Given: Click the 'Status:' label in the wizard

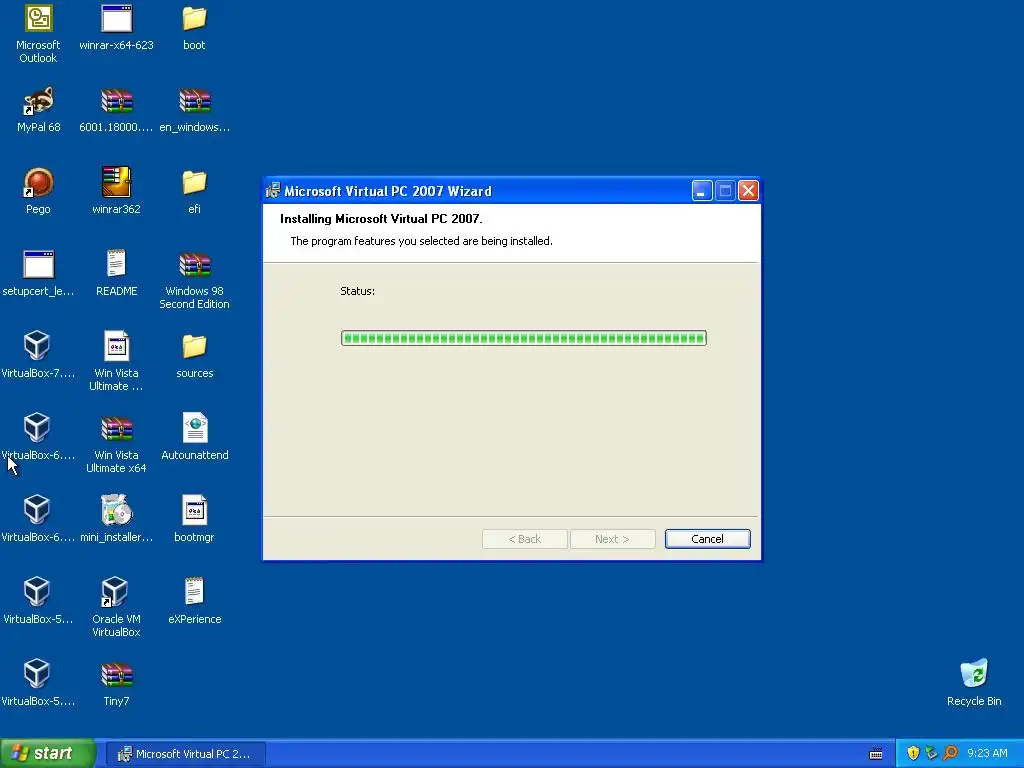Looking at the screenshot, I should pos(357,291).
